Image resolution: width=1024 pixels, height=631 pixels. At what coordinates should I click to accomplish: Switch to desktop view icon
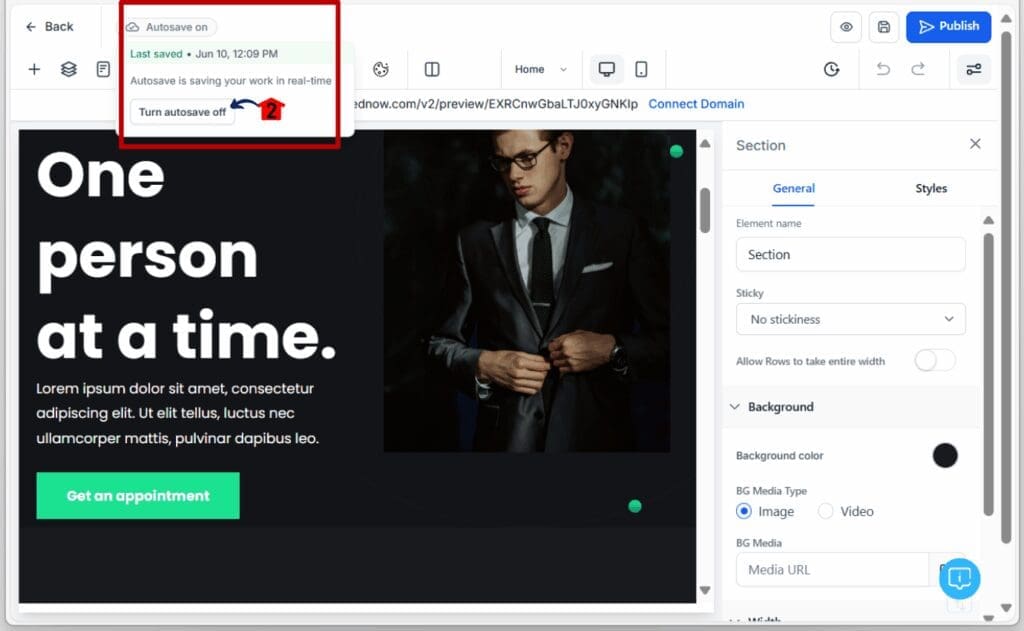607,69
